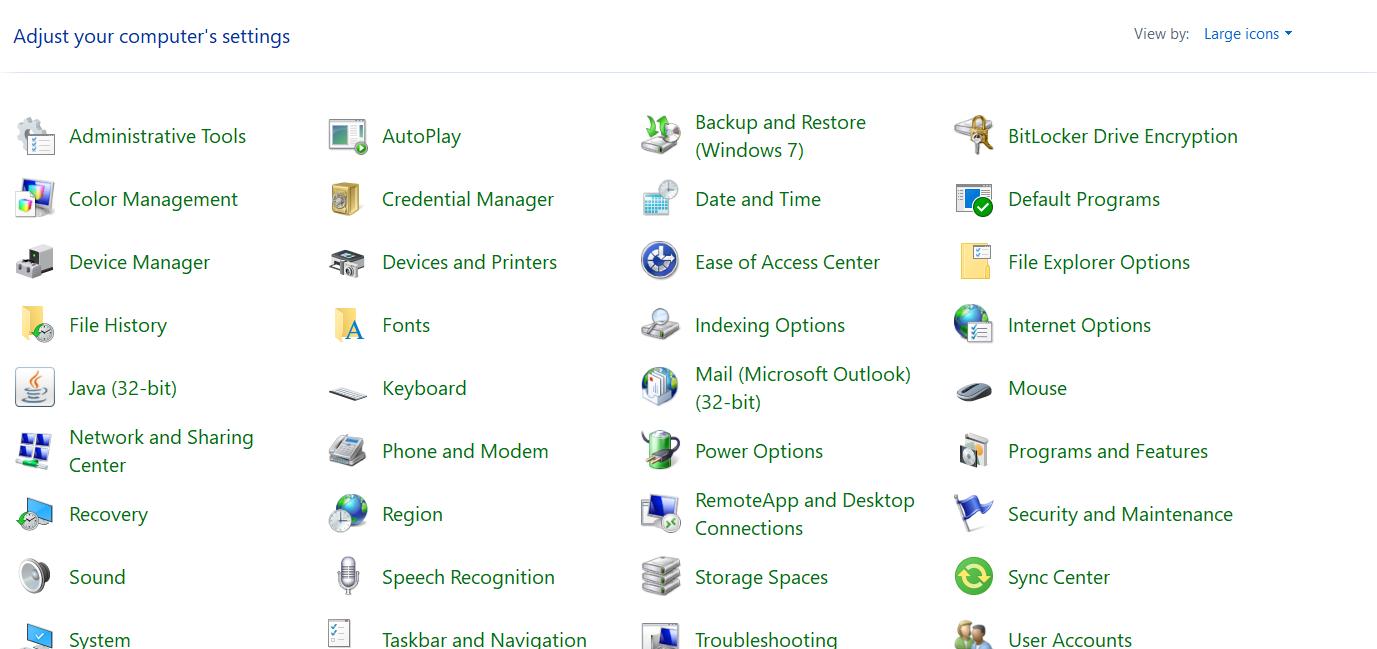The height and width of the screenshot is (649, 1377).
Task: Open the Storage Spaces link
Action: 761,577
